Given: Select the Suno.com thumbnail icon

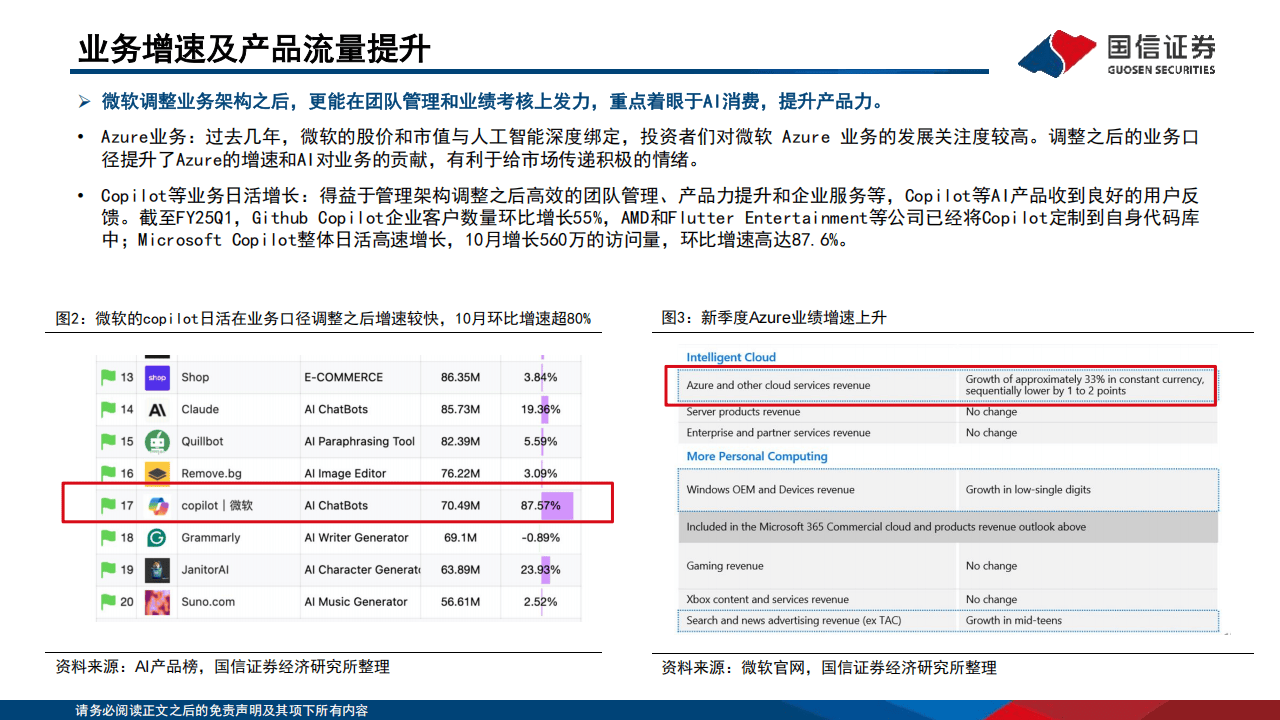Looking at the screenshot, I should click(x=158, y=601).
